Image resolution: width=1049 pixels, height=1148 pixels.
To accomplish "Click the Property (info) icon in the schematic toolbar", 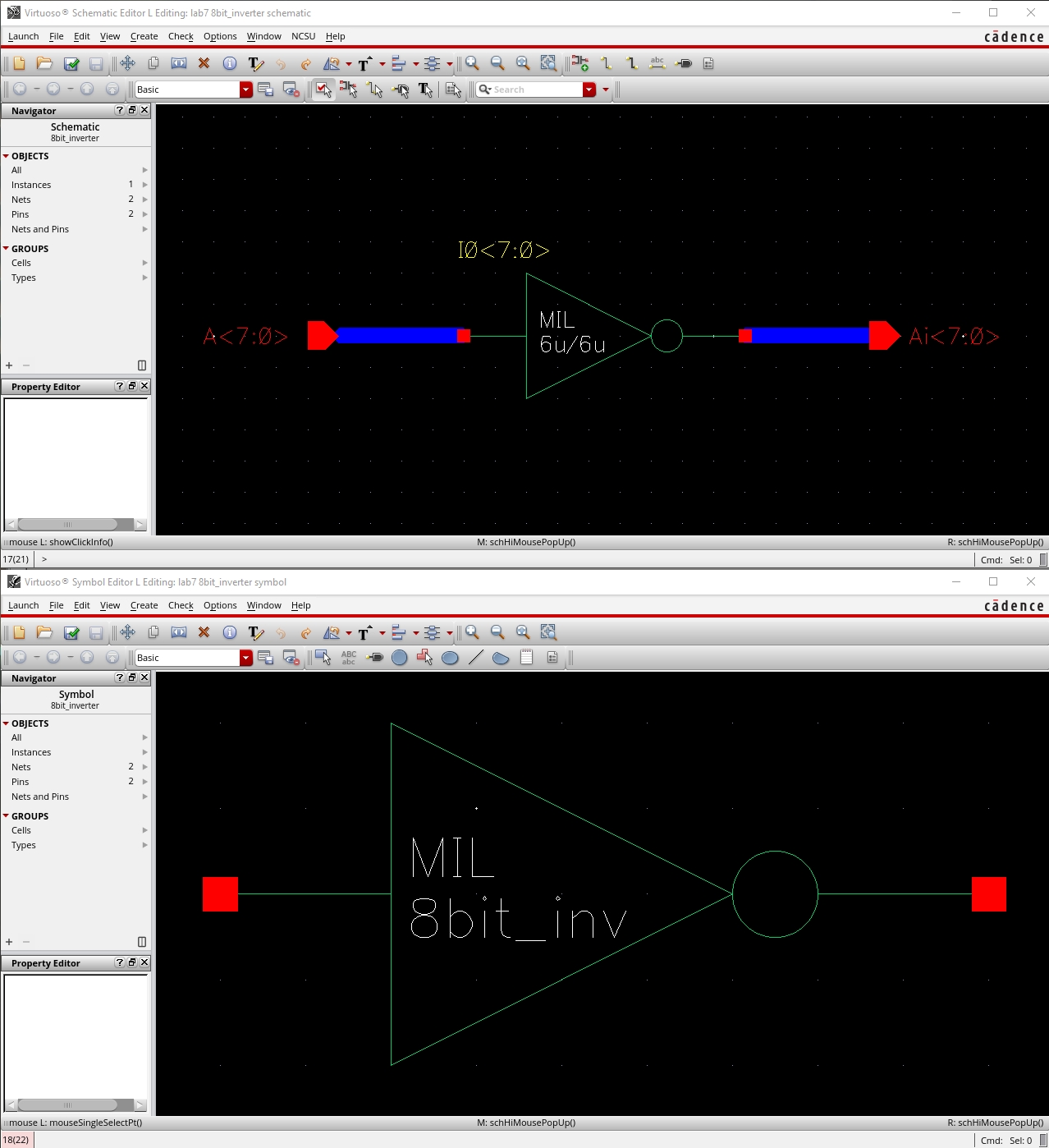I will (x=230, y=63).
